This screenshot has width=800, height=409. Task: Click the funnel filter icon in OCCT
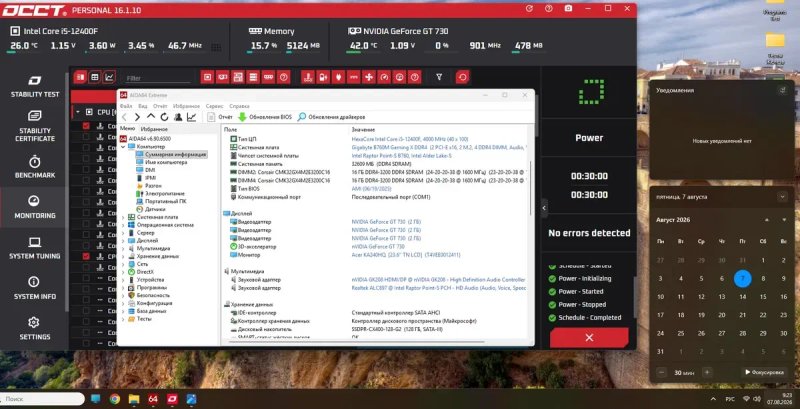point(439,78)
